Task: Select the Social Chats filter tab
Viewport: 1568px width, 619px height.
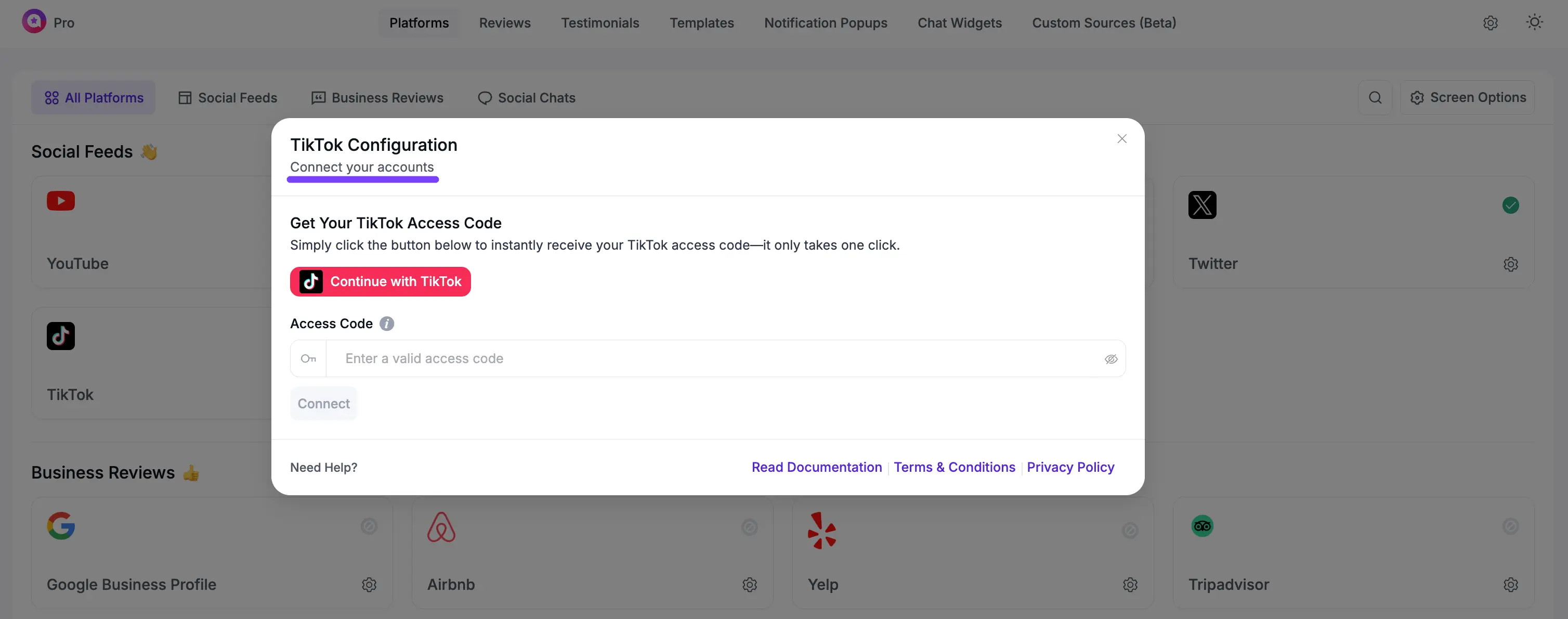Action: (526, 97)
